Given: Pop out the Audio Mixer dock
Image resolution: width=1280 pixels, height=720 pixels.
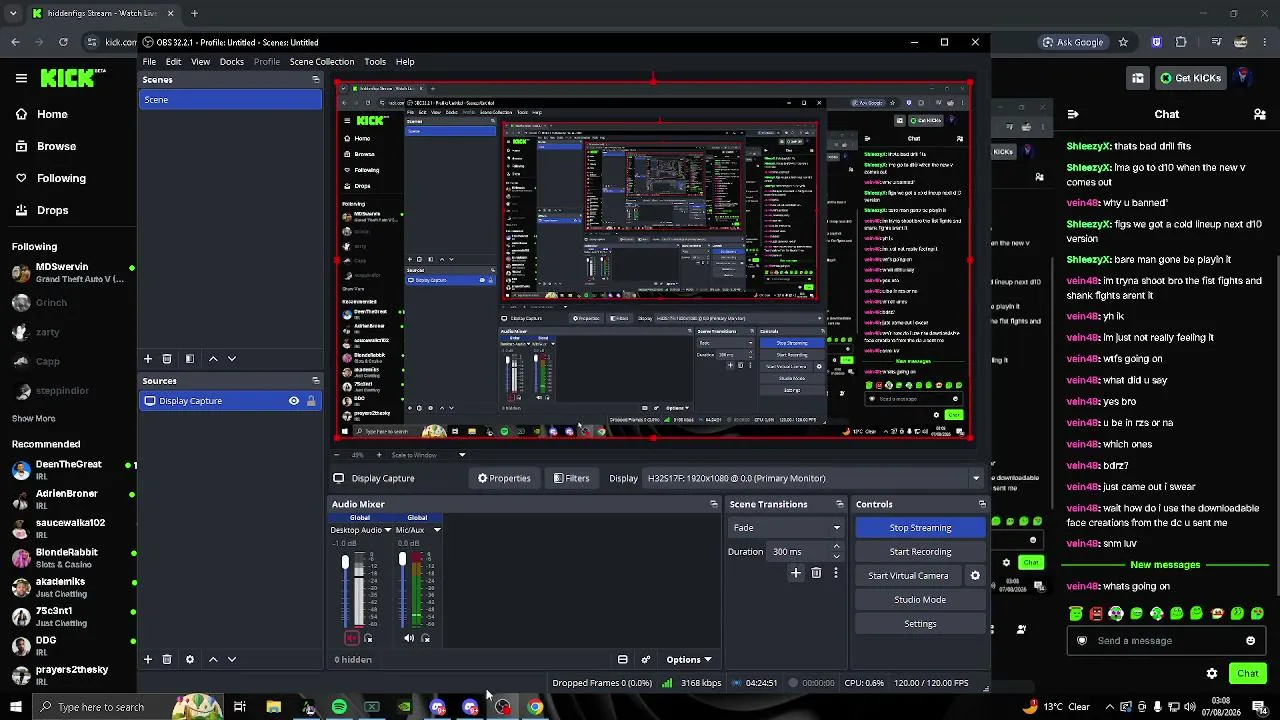Looking at the screenshot, I should click(x=714, y=504).
